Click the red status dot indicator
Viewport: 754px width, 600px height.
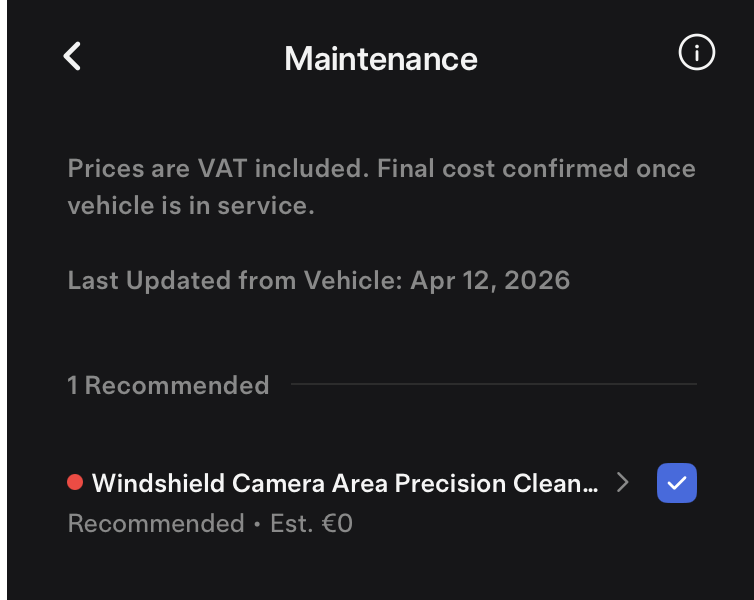74,483
